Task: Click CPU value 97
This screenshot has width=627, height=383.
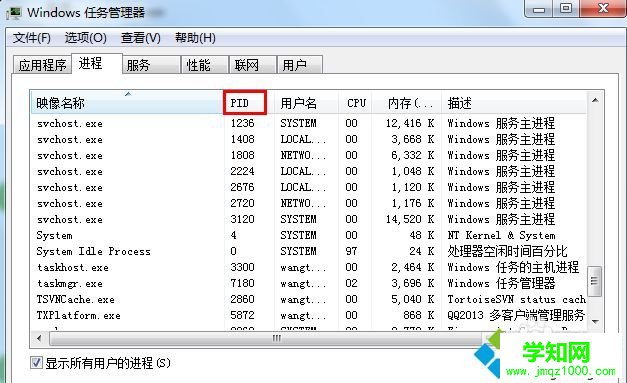Action: pyautogui.click(x=351, y=251)
